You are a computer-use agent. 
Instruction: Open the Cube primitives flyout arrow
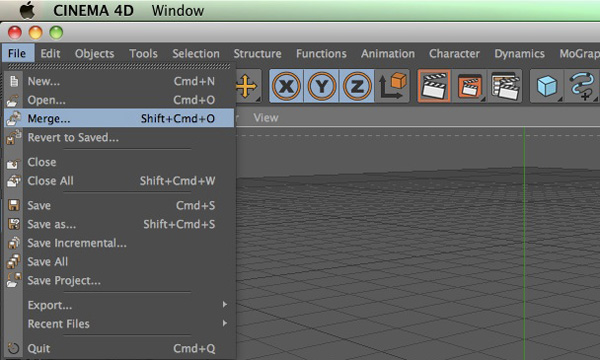click(x=560, y=99)
